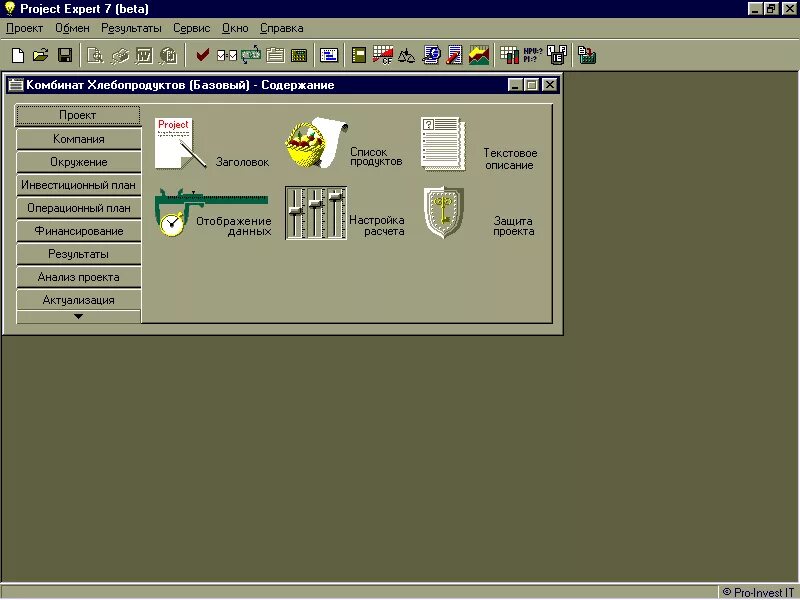The image size is (800, 600).
Task: Click the disabled W document toolbar icon
Action: [144, 55]
